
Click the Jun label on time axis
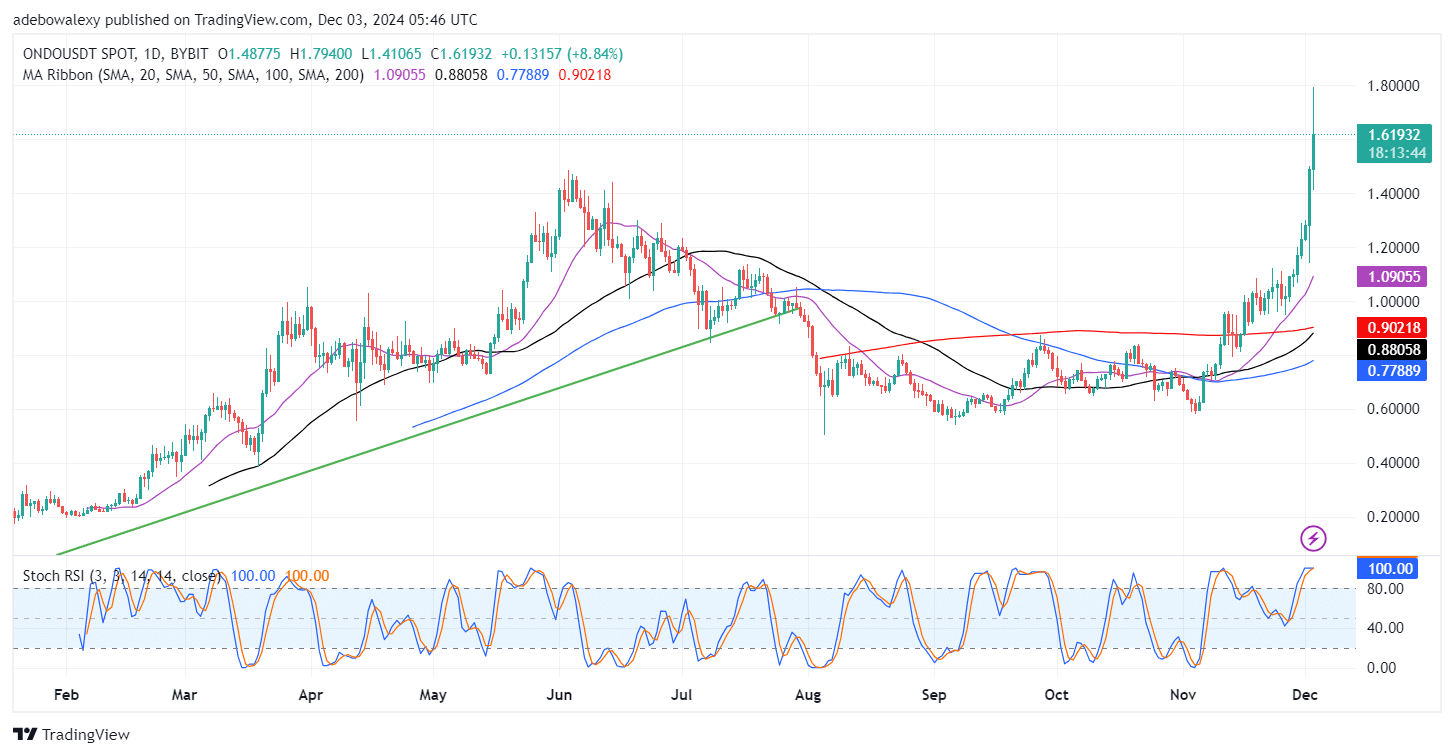point(559,694)
